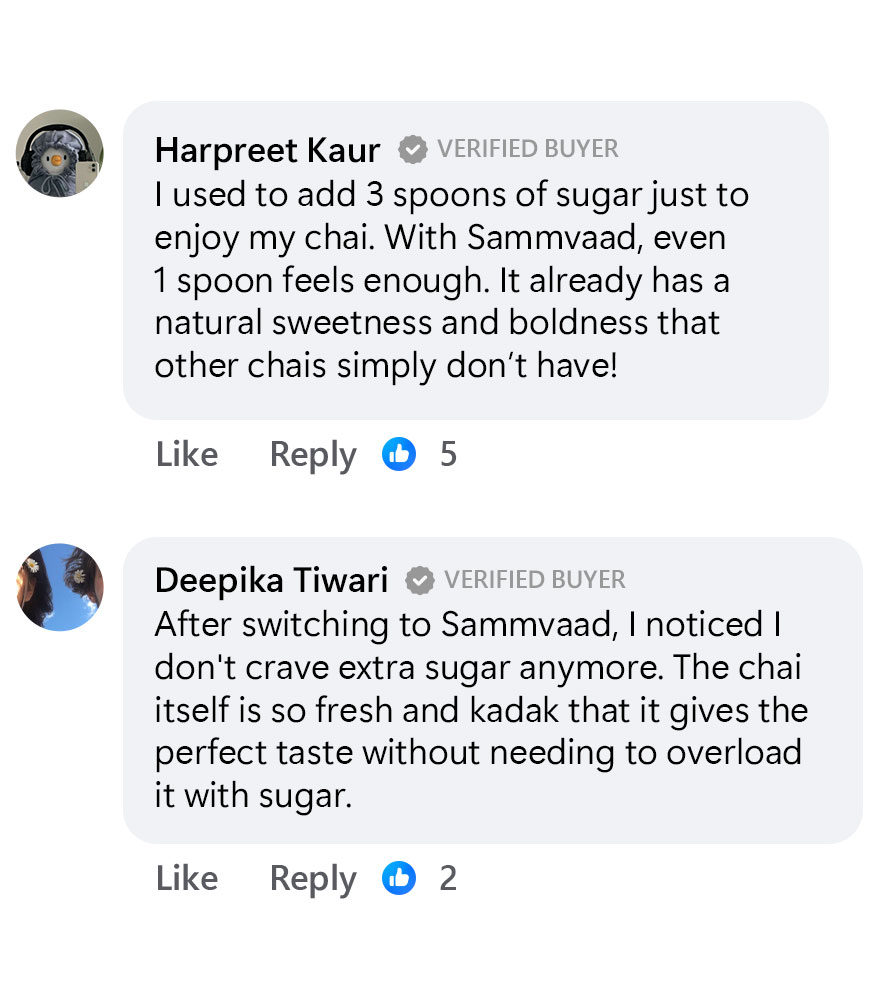Open Harpreet Kaur's profile picture
This screenshot has height=1000, width=889.
(x=59, y=153)
